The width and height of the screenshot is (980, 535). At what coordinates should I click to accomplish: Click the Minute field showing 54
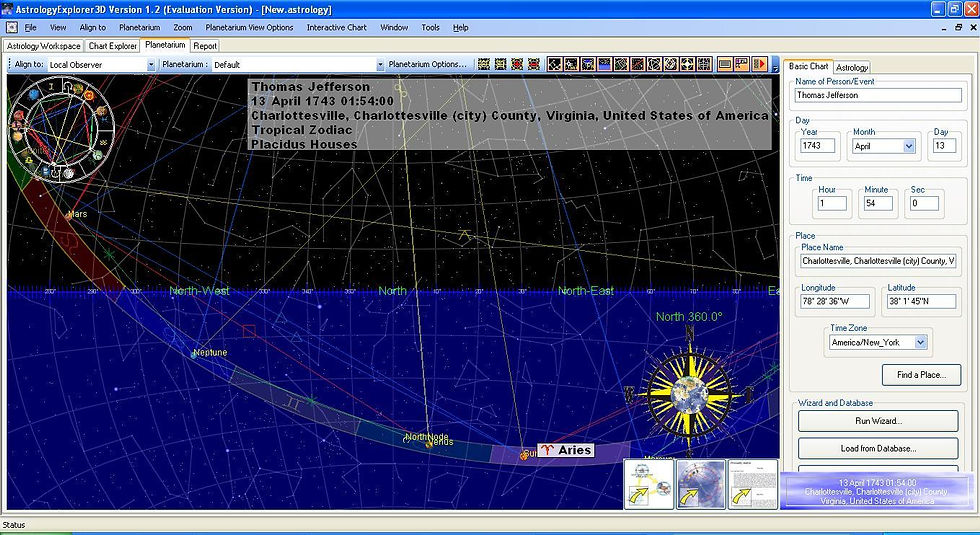click(878, 203)
